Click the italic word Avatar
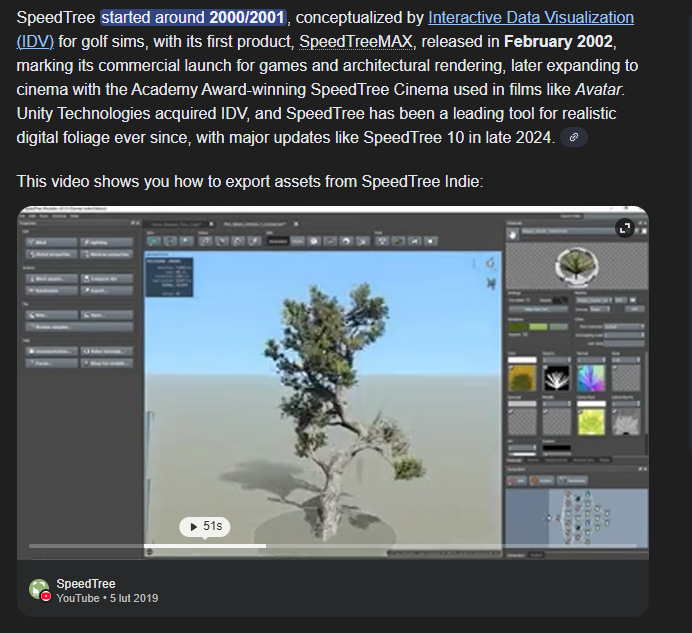This screenshot has height=633, width=692. tap(598, 90)
